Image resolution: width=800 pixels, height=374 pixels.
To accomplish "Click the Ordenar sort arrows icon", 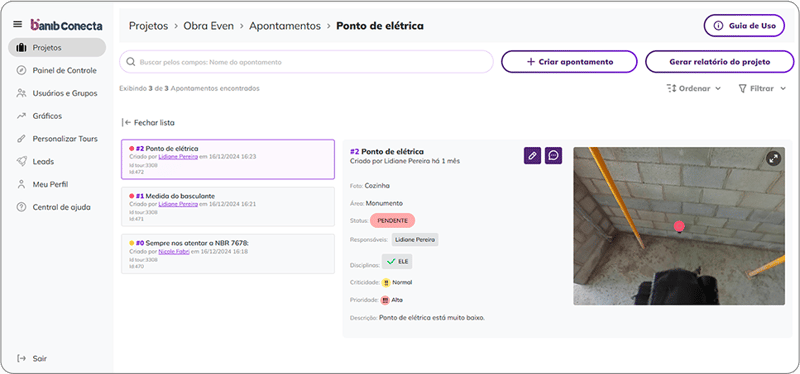I will click(x=671, y=88).
